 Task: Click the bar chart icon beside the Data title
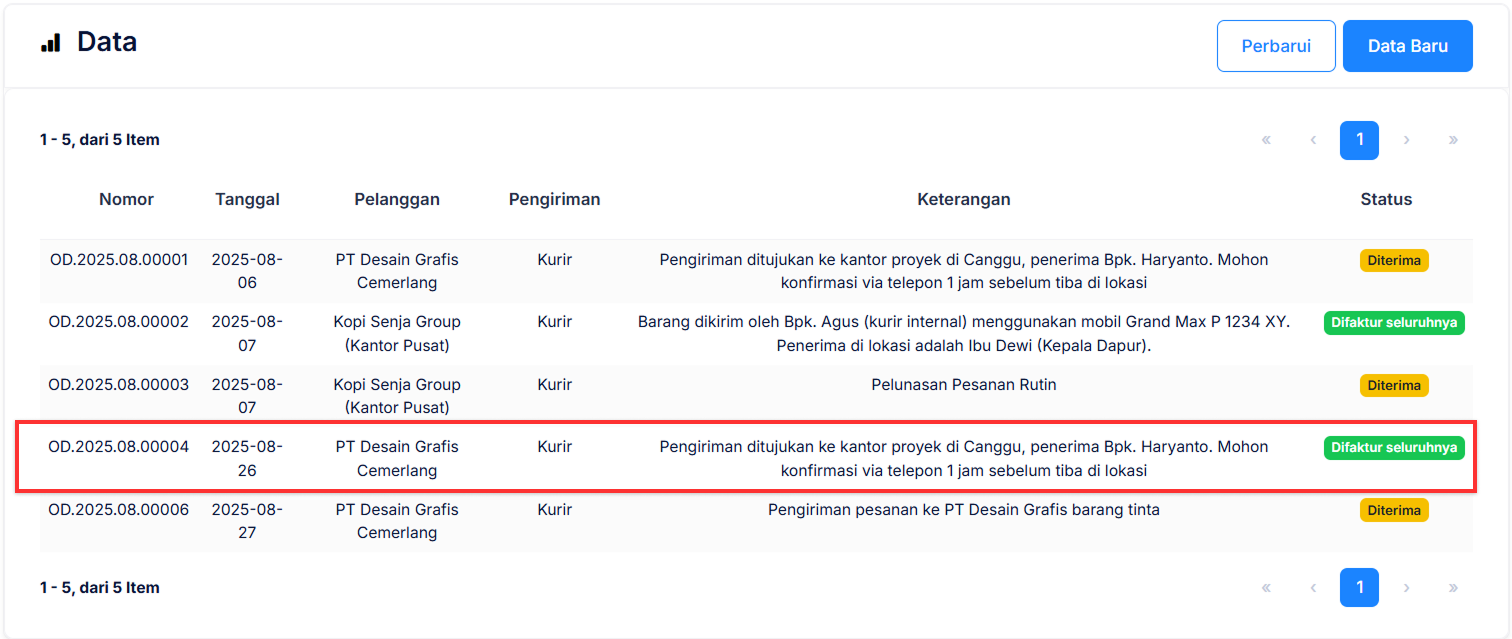[x=51, y=42]
